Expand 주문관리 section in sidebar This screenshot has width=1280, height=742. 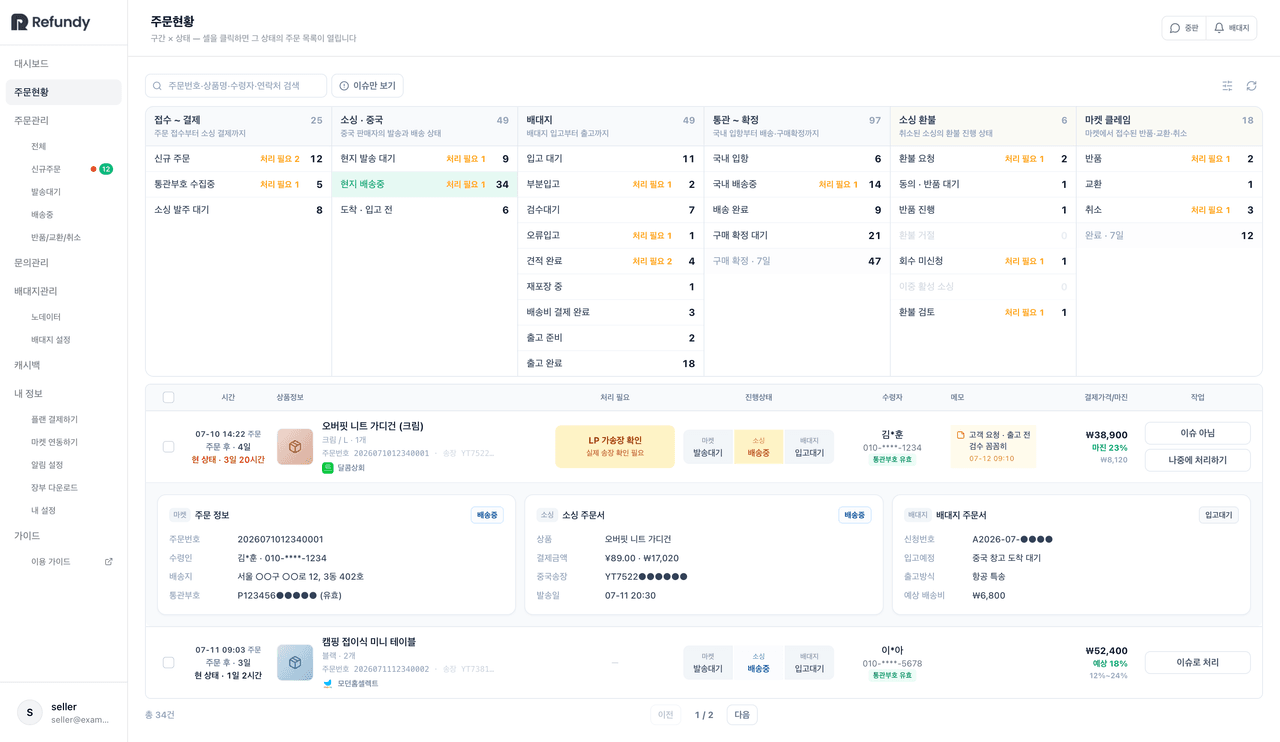pos(64,121)
